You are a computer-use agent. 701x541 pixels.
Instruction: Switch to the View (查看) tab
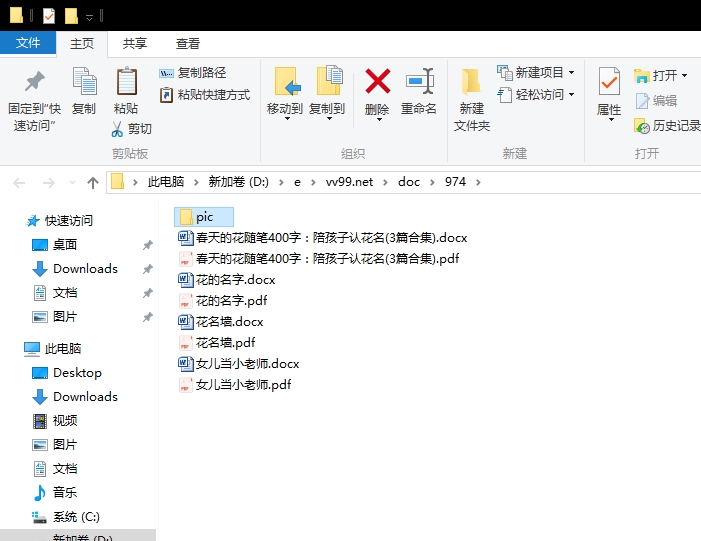188,44
